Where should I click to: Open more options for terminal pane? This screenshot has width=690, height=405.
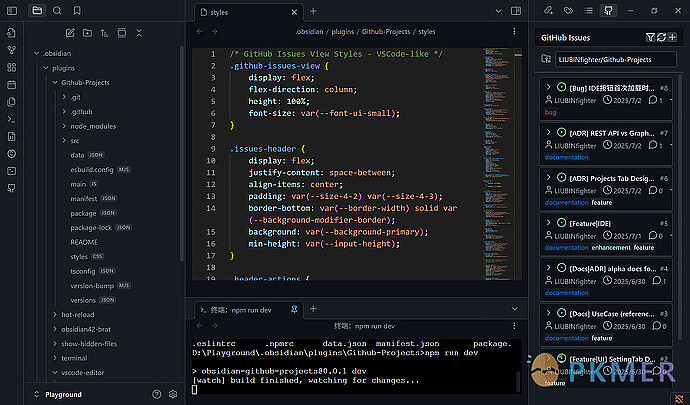click(x=514, y=326)
